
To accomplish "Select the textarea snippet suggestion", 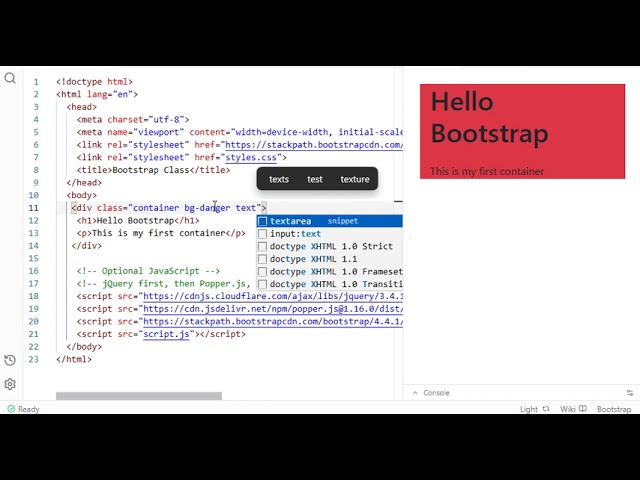I will pyautogui.click(x=330, y=221).
